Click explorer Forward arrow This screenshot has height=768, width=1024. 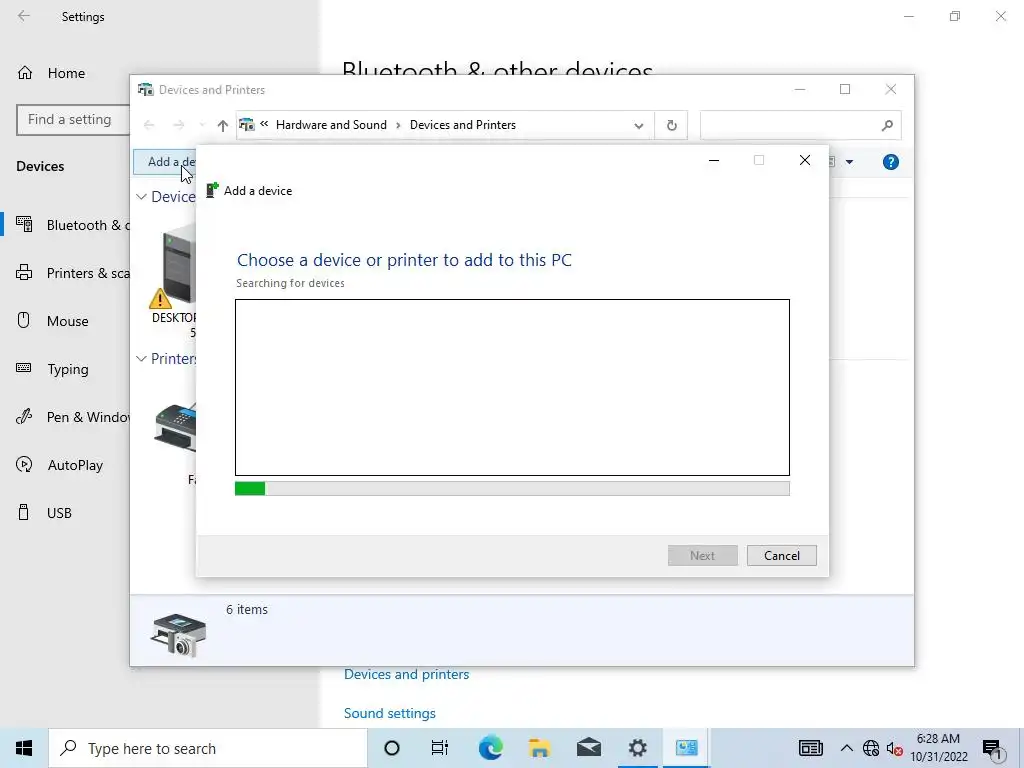[178, 125]
